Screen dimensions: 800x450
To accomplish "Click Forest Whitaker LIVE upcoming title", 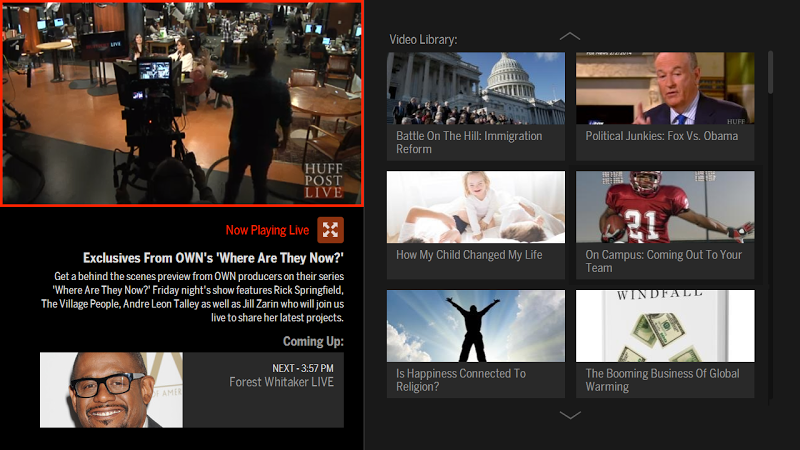I will point(281,382).
